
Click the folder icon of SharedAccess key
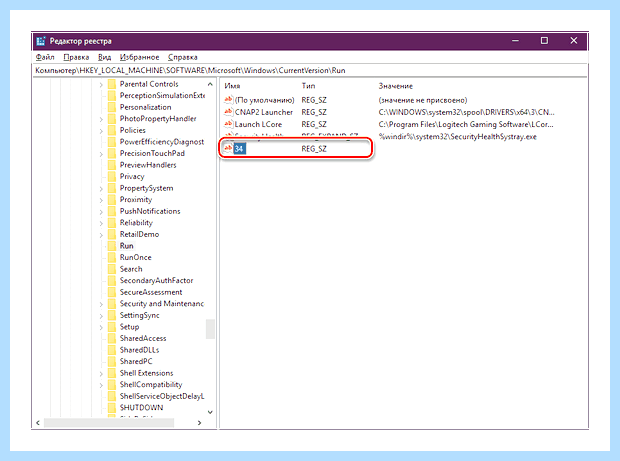click(x=112, y=338)
